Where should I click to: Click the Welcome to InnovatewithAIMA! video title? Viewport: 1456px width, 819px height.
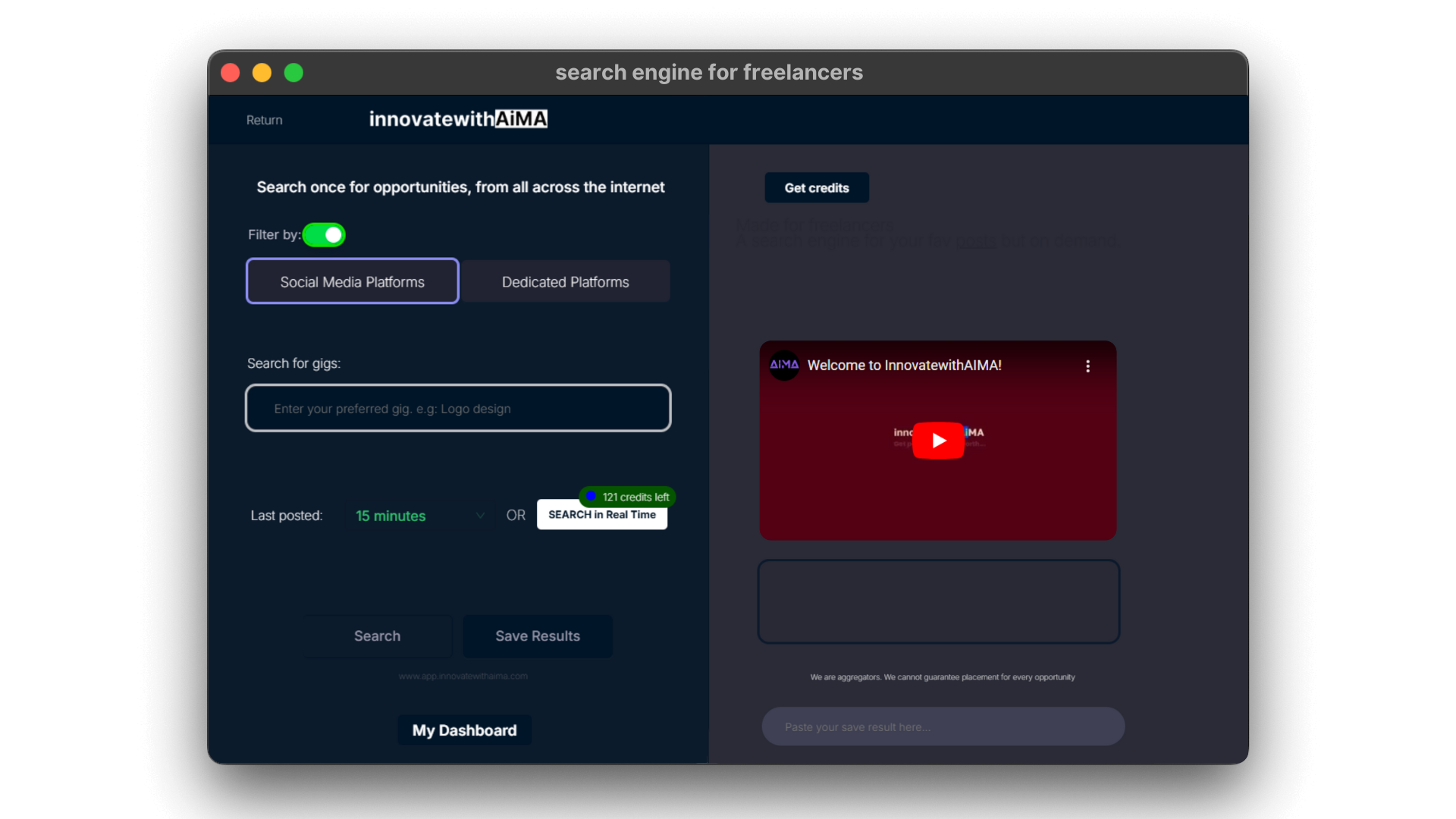[x=905, y=365]
